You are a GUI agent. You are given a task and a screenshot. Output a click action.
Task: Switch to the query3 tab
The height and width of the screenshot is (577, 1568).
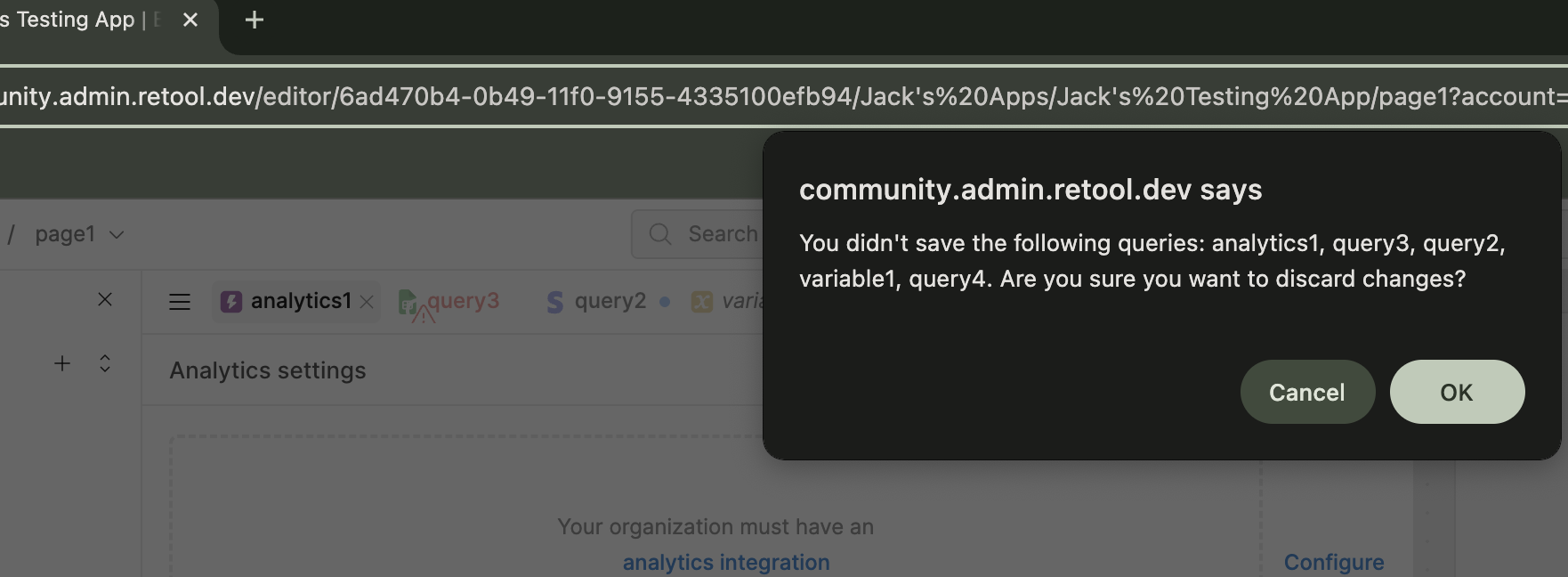449,302
